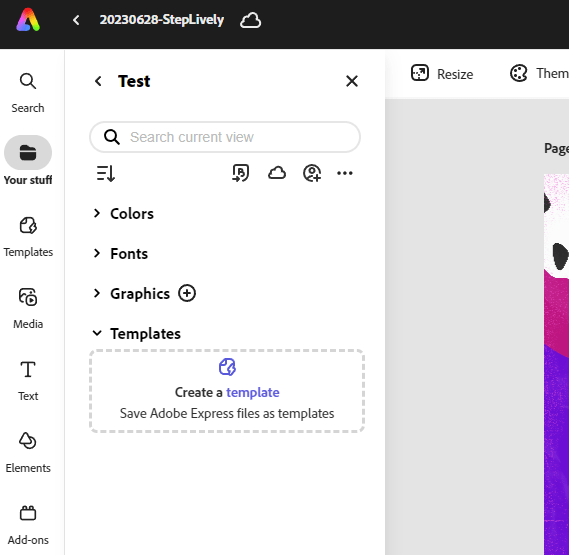Open the sort order options
569x555 pixels.
point(106,173)
